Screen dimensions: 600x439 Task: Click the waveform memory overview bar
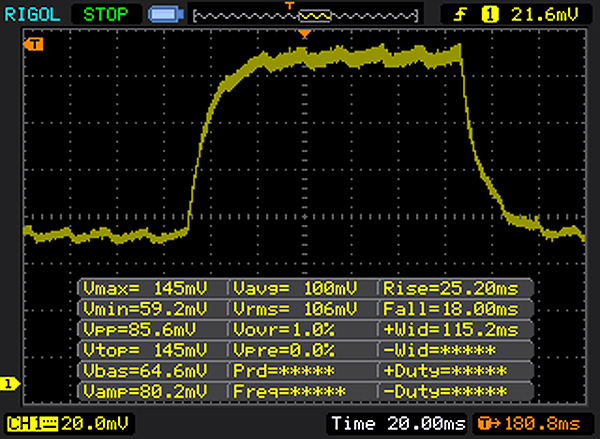pos(306,16)
